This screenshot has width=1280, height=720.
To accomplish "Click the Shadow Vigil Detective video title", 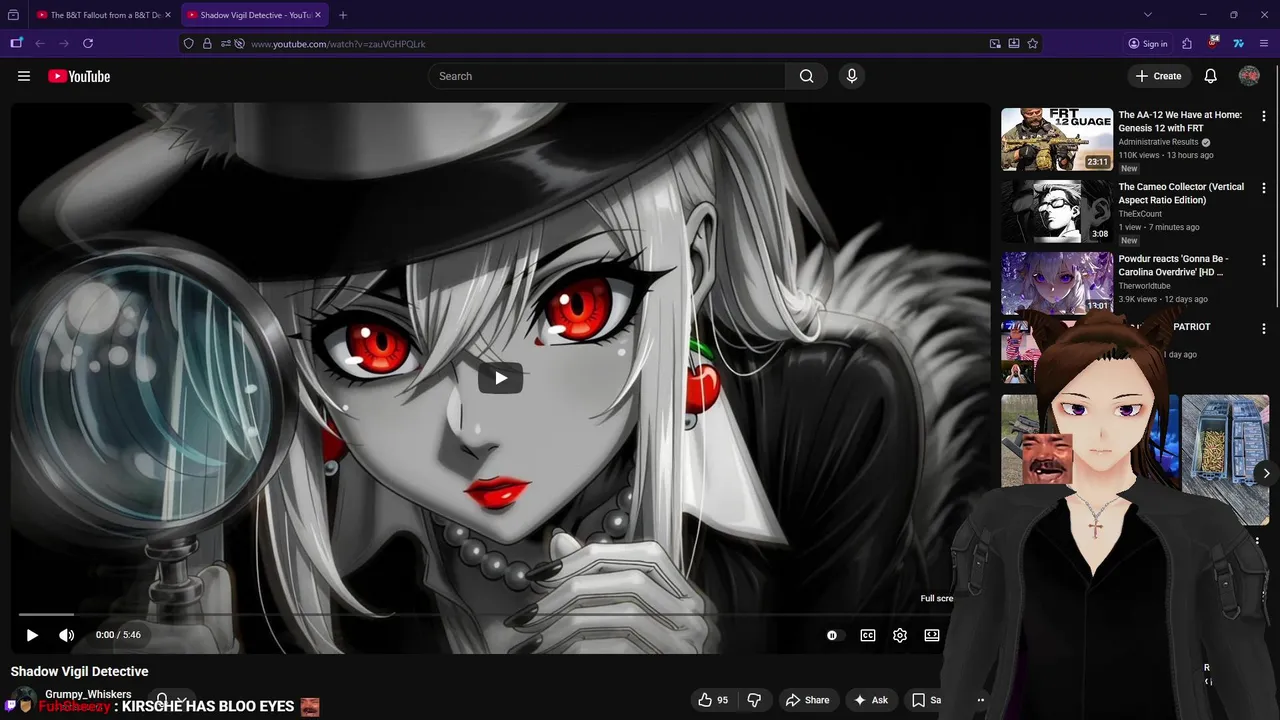I will (79, 671).
